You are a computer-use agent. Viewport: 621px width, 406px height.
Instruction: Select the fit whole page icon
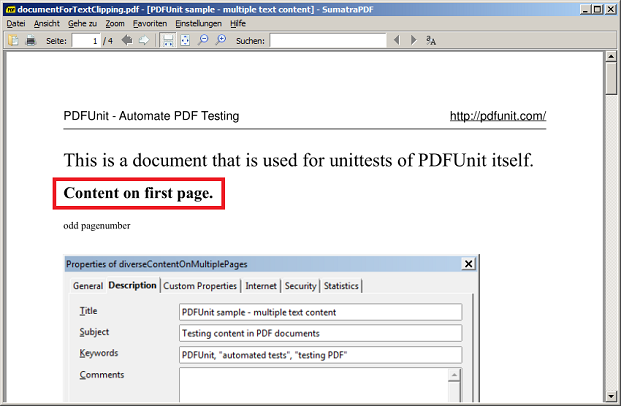tap(185, 40)
